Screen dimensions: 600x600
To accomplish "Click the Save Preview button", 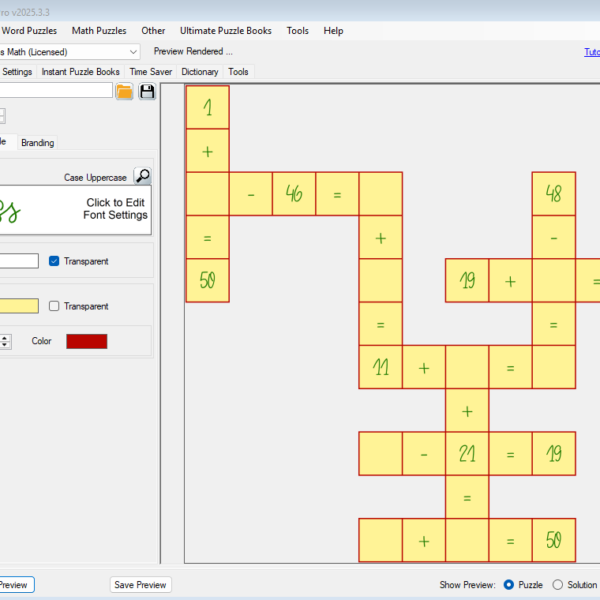I will pos(140,585).
